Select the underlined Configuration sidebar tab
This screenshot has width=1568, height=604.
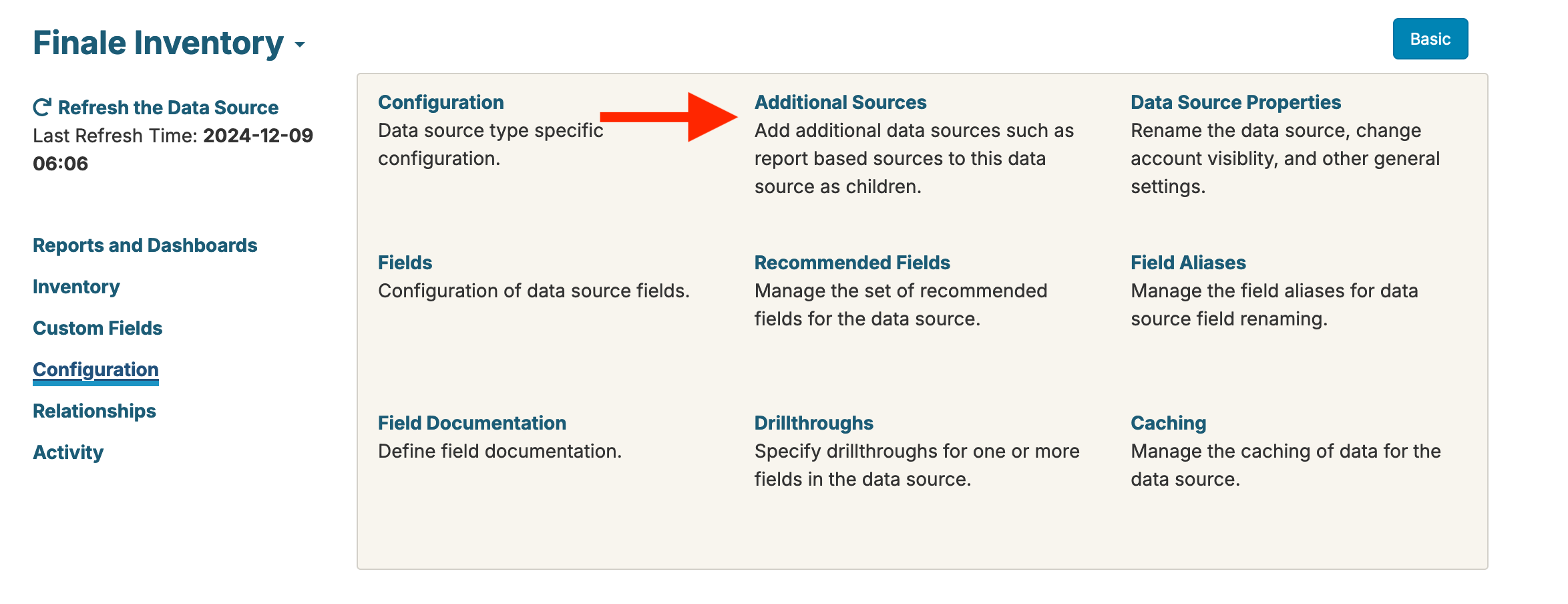pyautogui.click(x=95, y=369)
